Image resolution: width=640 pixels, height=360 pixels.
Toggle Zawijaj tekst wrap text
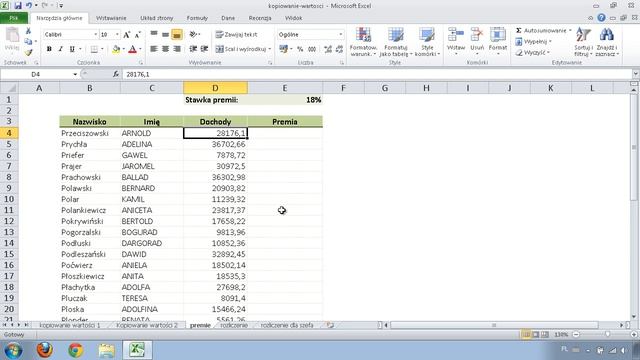click(x=236, y=35)
